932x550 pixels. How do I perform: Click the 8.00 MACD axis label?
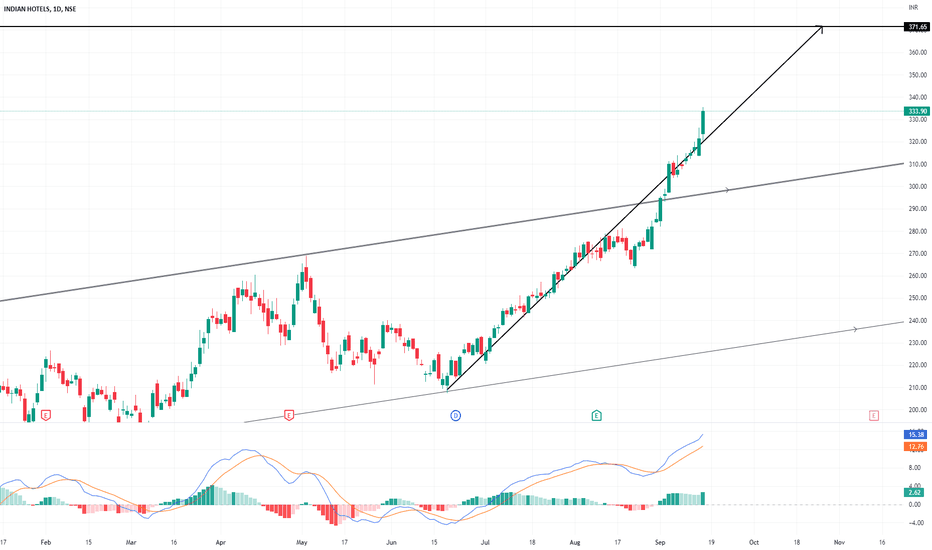pos(915,468)
